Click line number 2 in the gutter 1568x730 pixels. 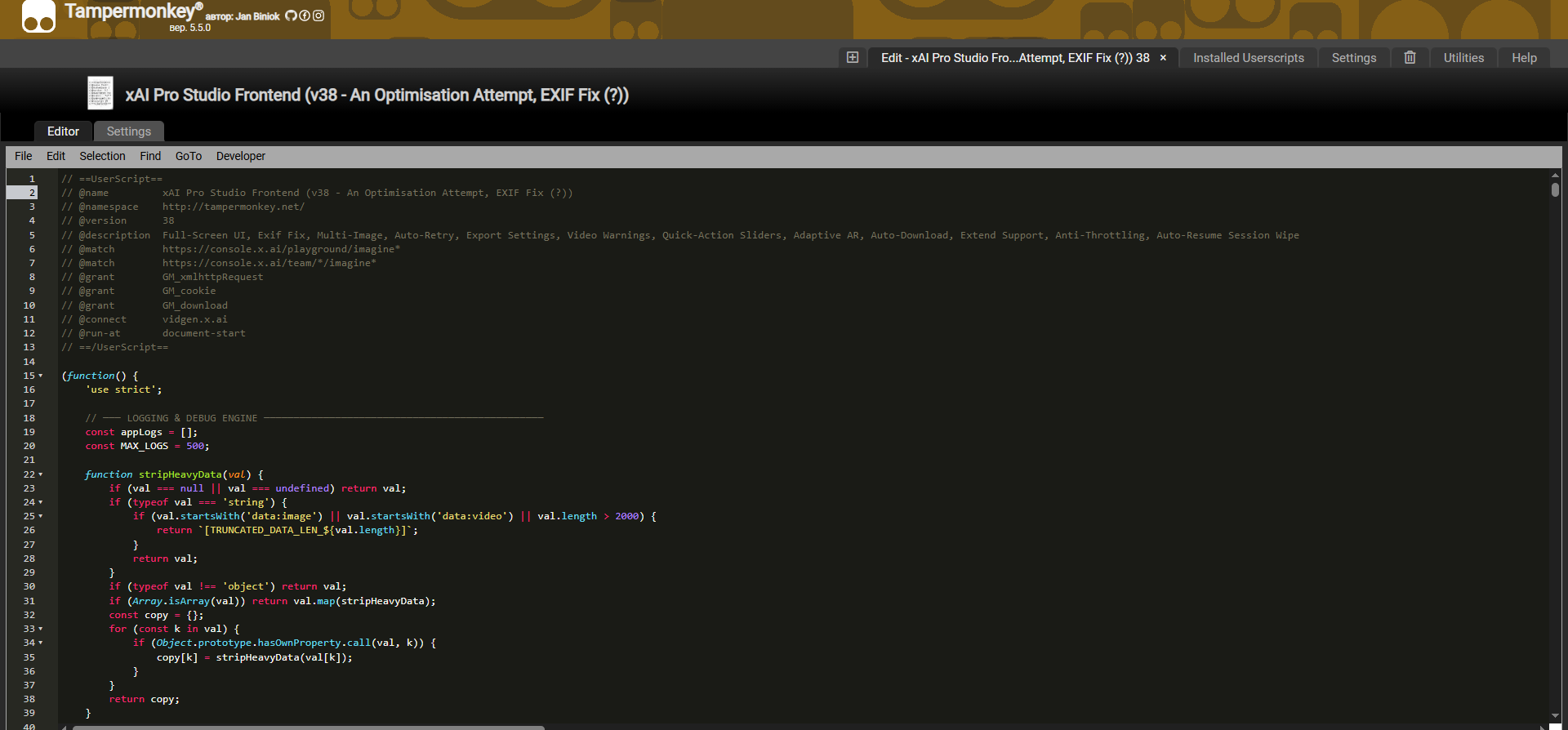click(33, 193)
